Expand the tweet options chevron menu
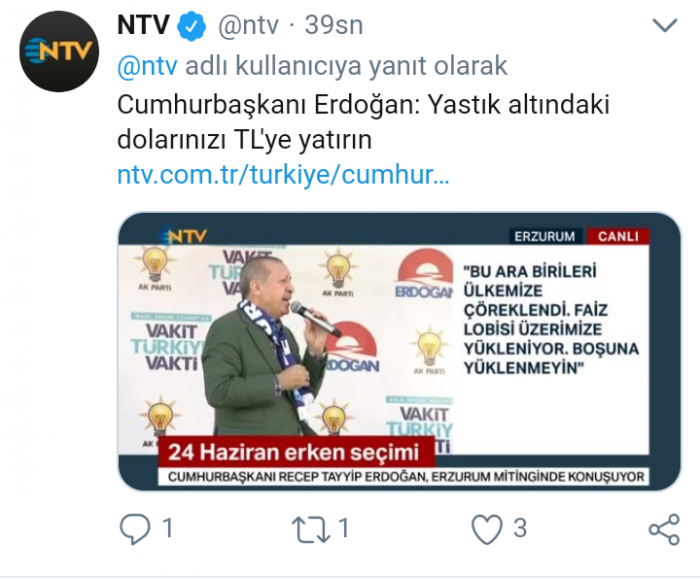700x579 pixels. tap(665, 25)
